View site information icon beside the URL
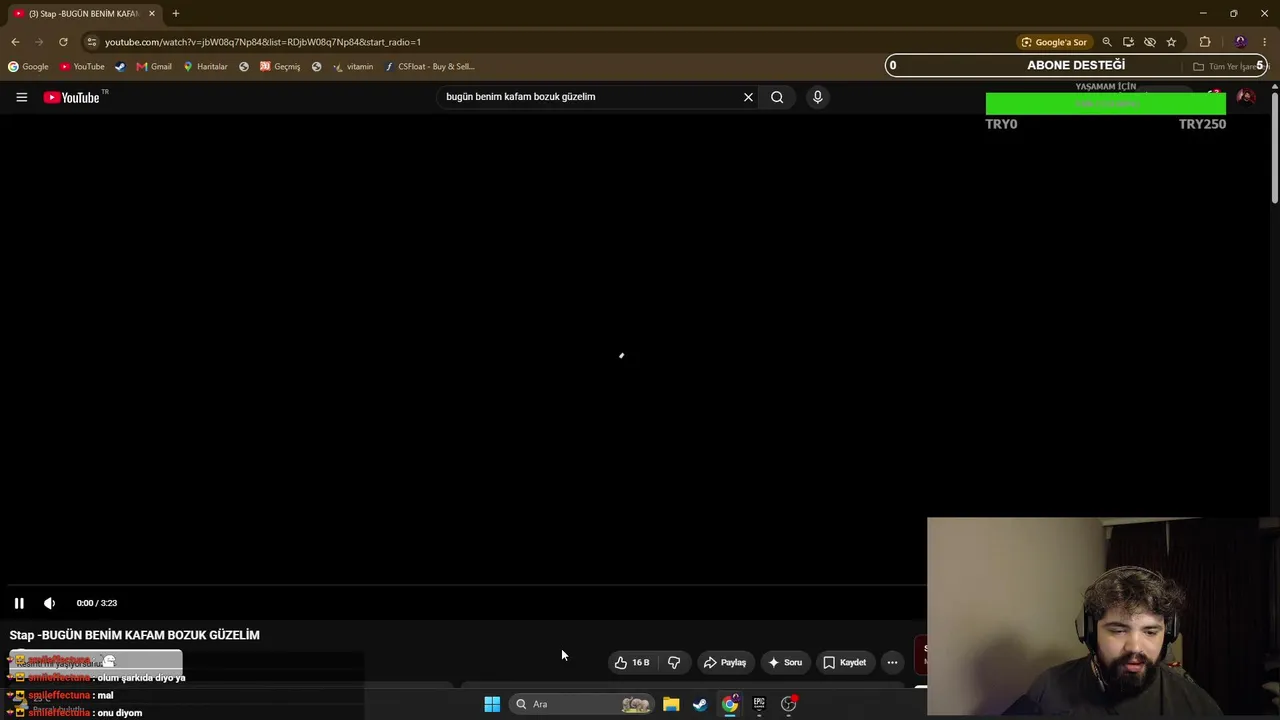 91,42
